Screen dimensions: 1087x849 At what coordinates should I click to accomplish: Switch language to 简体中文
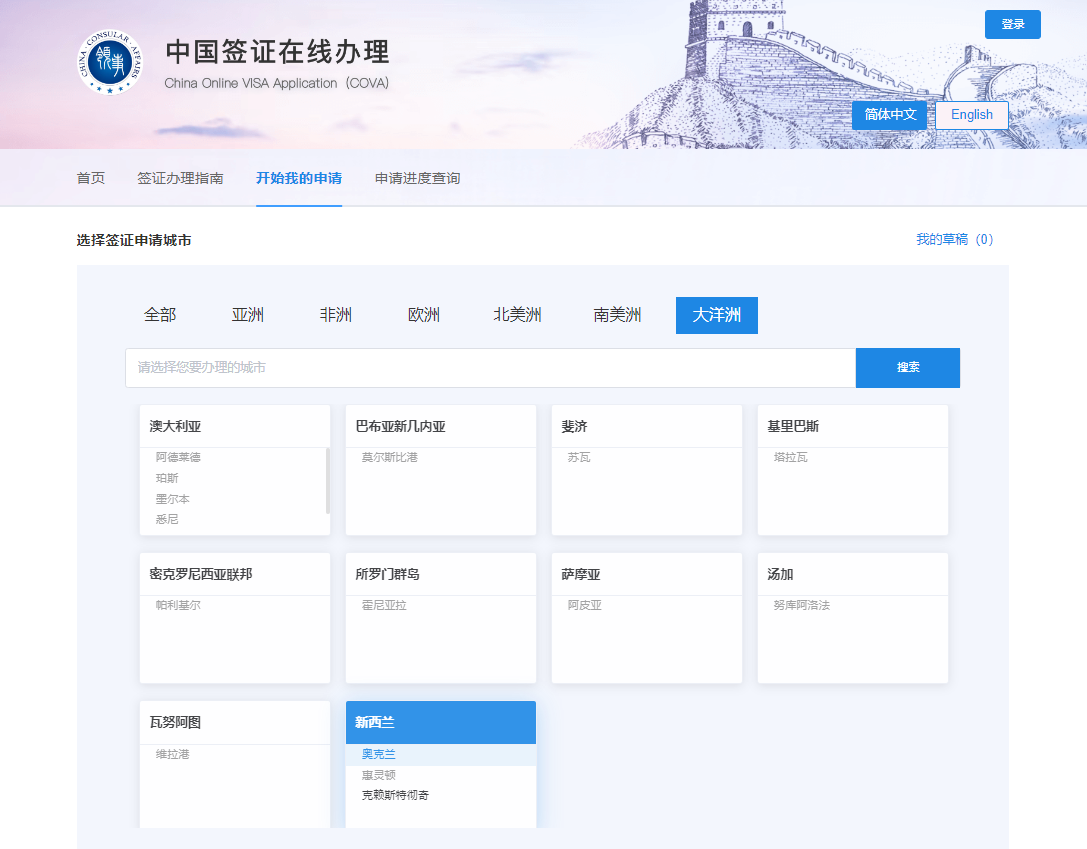tap(889, 115)
